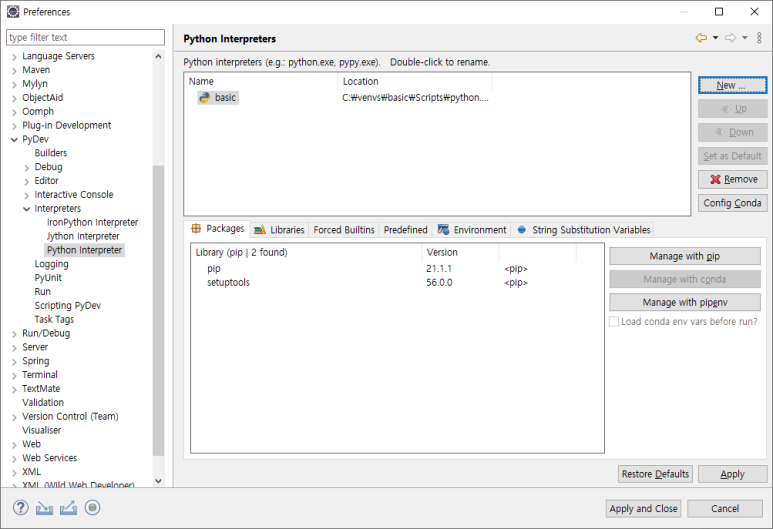The height and width of the screenshot is (529, 773).
Task: Click the Remove interpreter button
Action: (733, 179)
